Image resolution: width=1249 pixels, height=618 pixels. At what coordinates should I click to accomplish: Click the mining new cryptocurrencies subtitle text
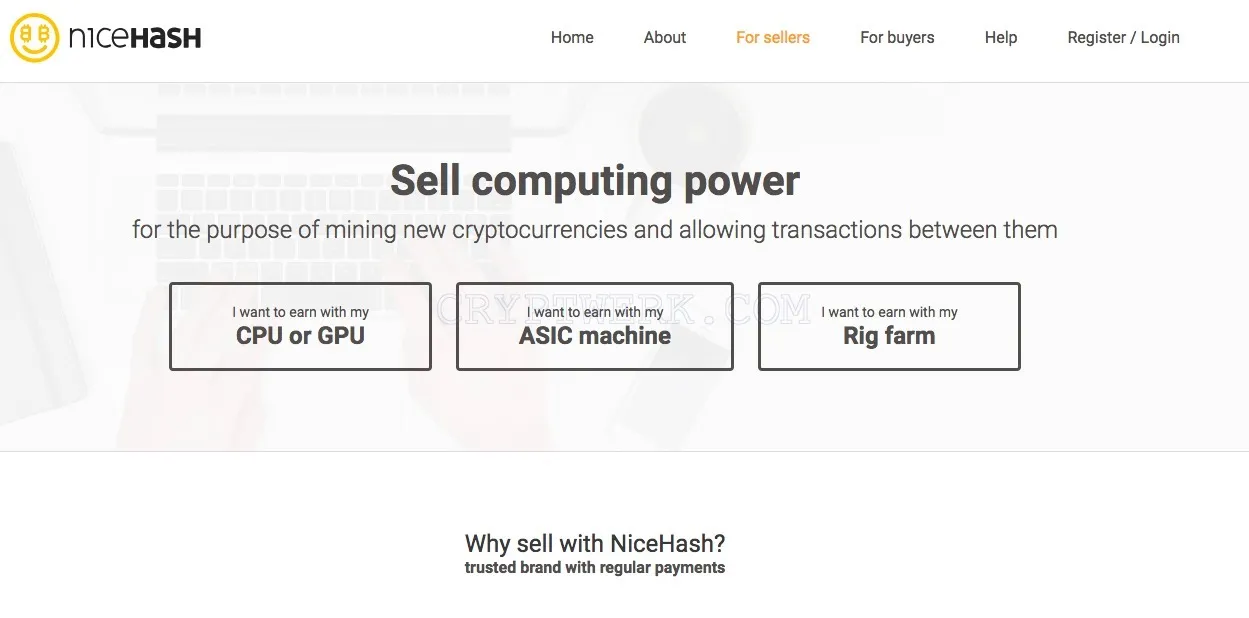tap(595, 230)
